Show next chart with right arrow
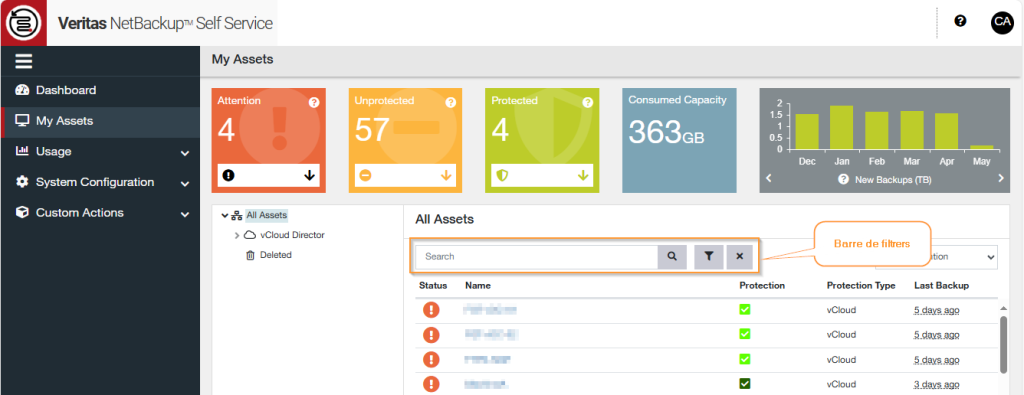 click(1000, 178)
